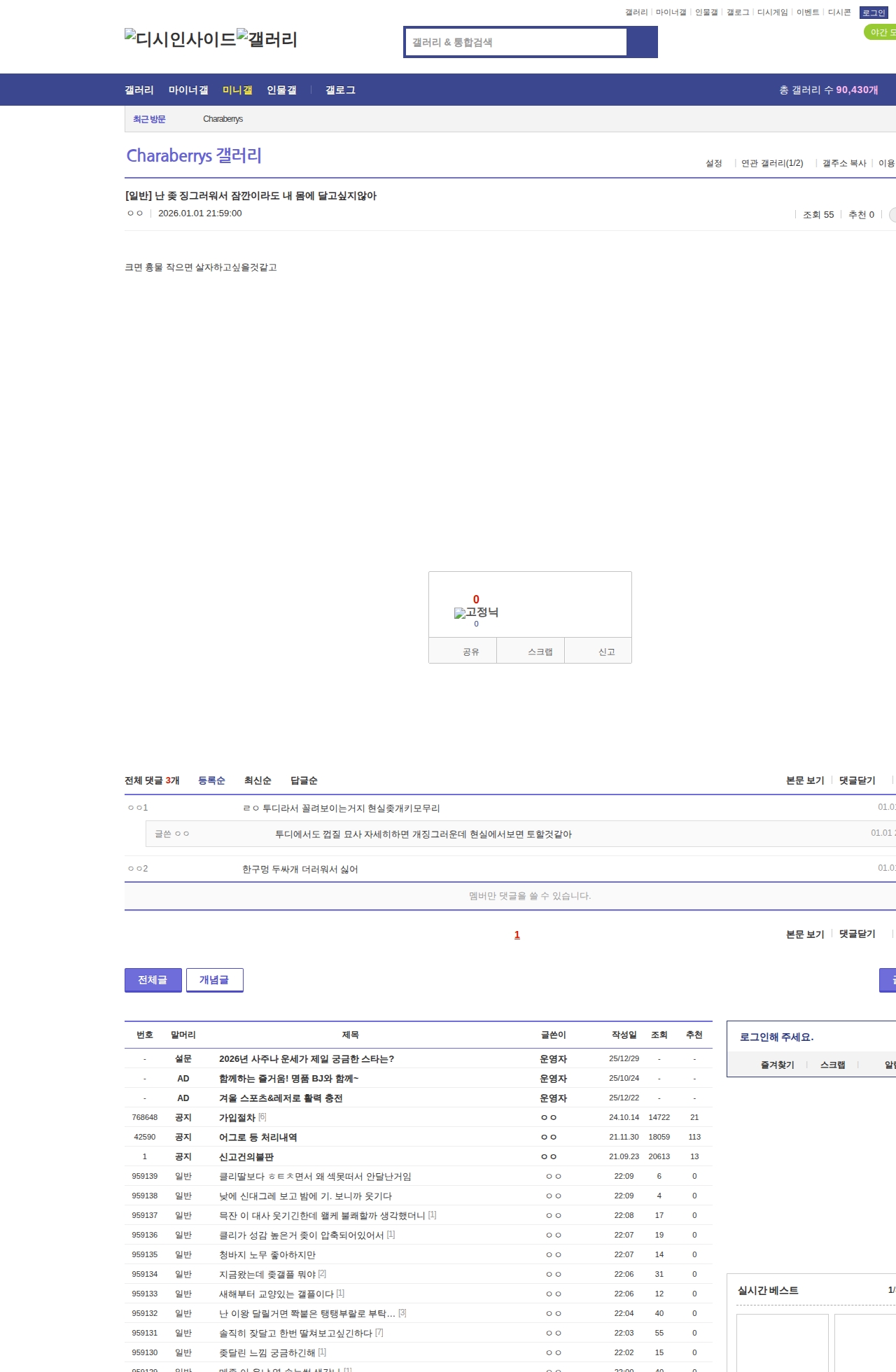Viewport: 896px width, 1372px height.
Task: Click into the 갤러리 & 통합검색 search field
Action: (x=517, y=42)
